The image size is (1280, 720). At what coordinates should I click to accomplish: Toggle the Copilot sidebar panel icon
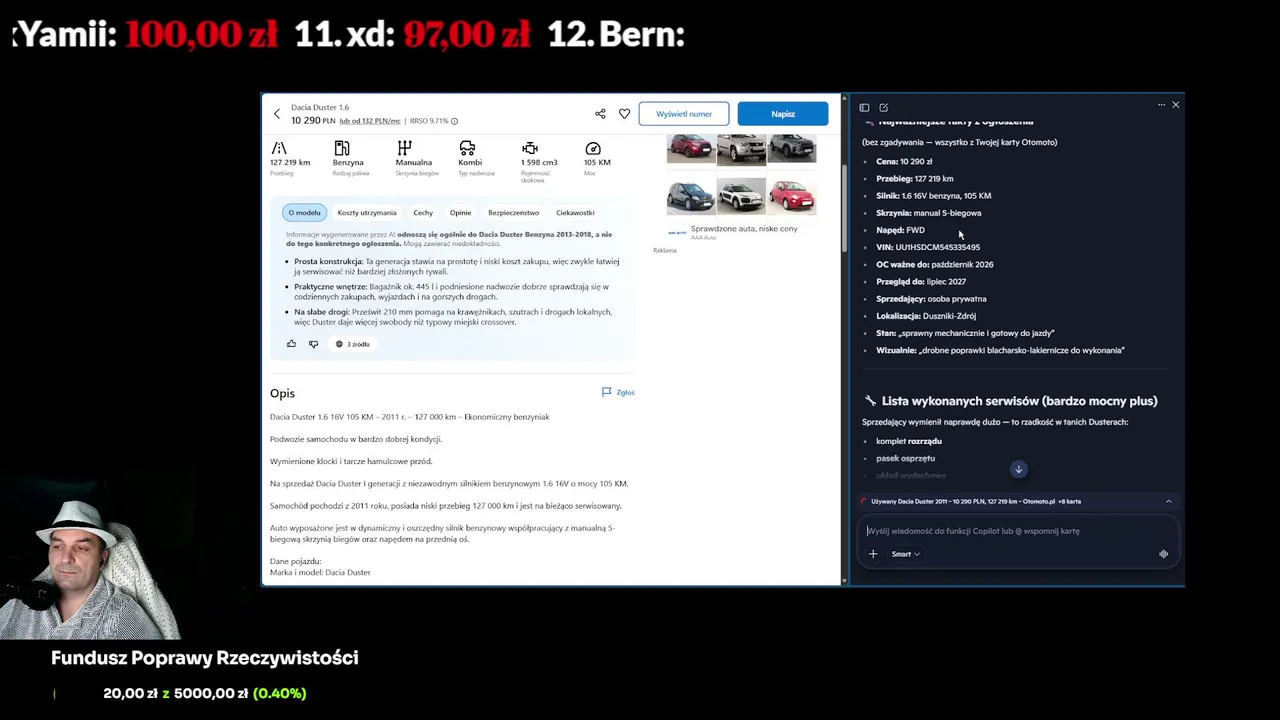point(864,108)
